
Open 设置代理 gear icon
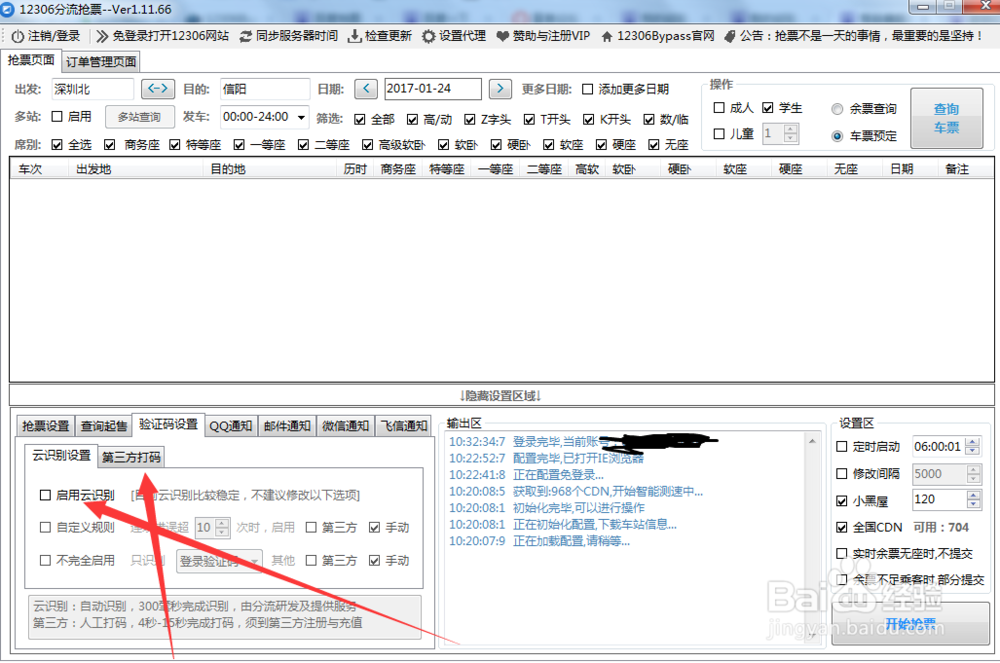[429, 36]
